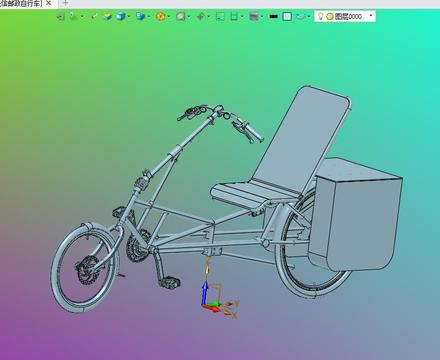Add a new tab with the plus button

click(x=66, y=3)
